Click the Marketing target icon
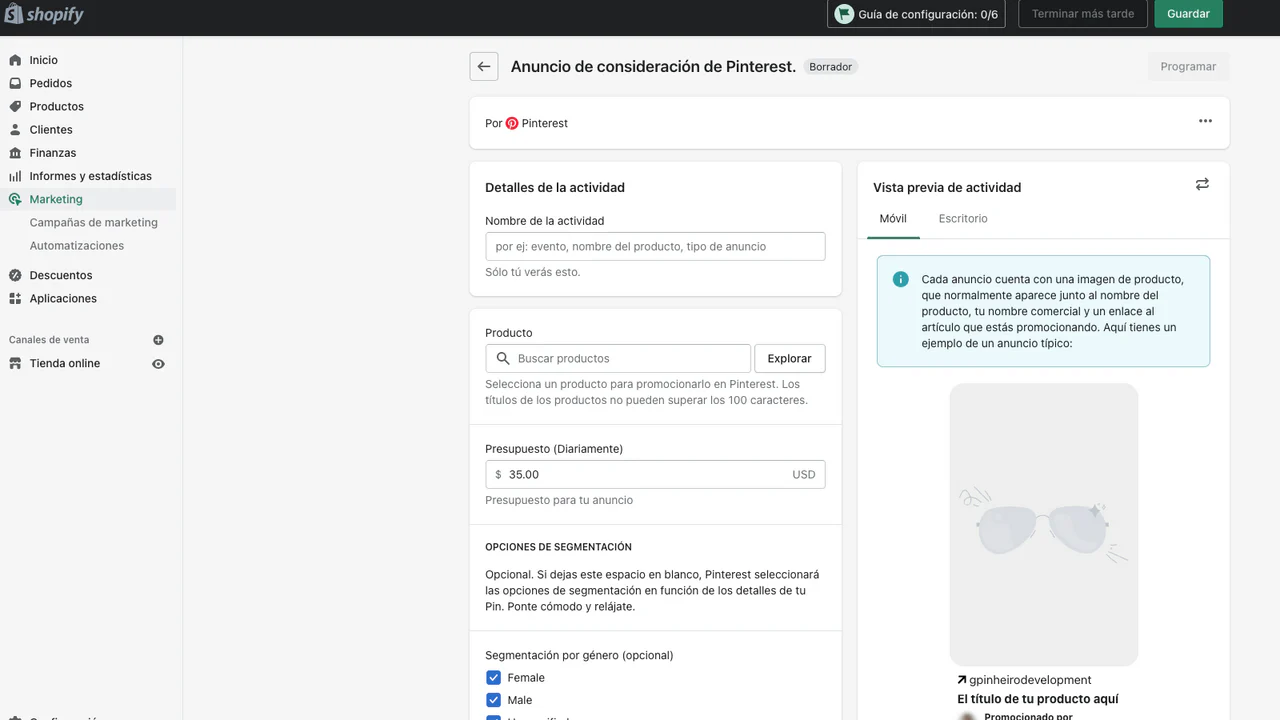The width and height of the screenshot is (1280, 720). (x=15, y=199)
